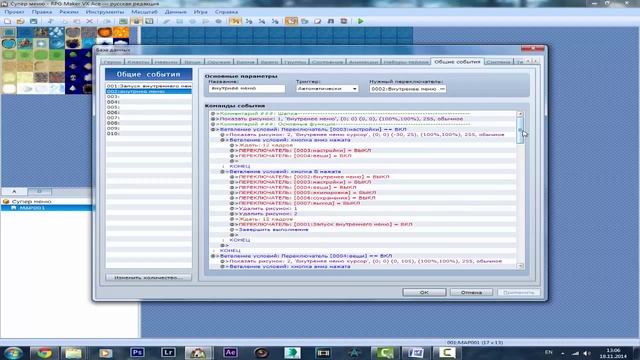Screen dimensions: 640x360
Task: Click OK in the database dialog
Action: click(x=424, y=292)
